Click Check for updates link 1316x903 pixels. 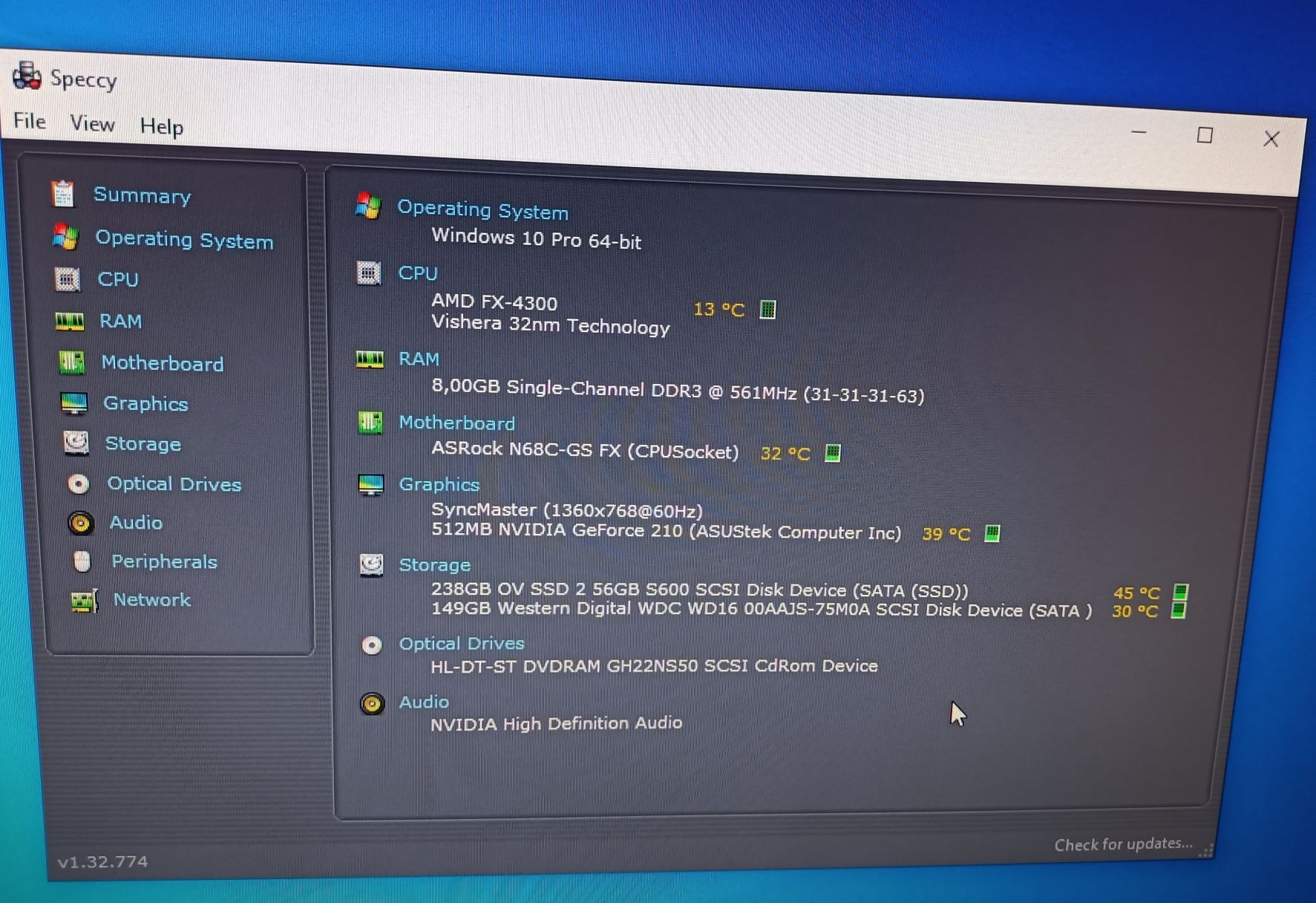(x=1123, y=844)
